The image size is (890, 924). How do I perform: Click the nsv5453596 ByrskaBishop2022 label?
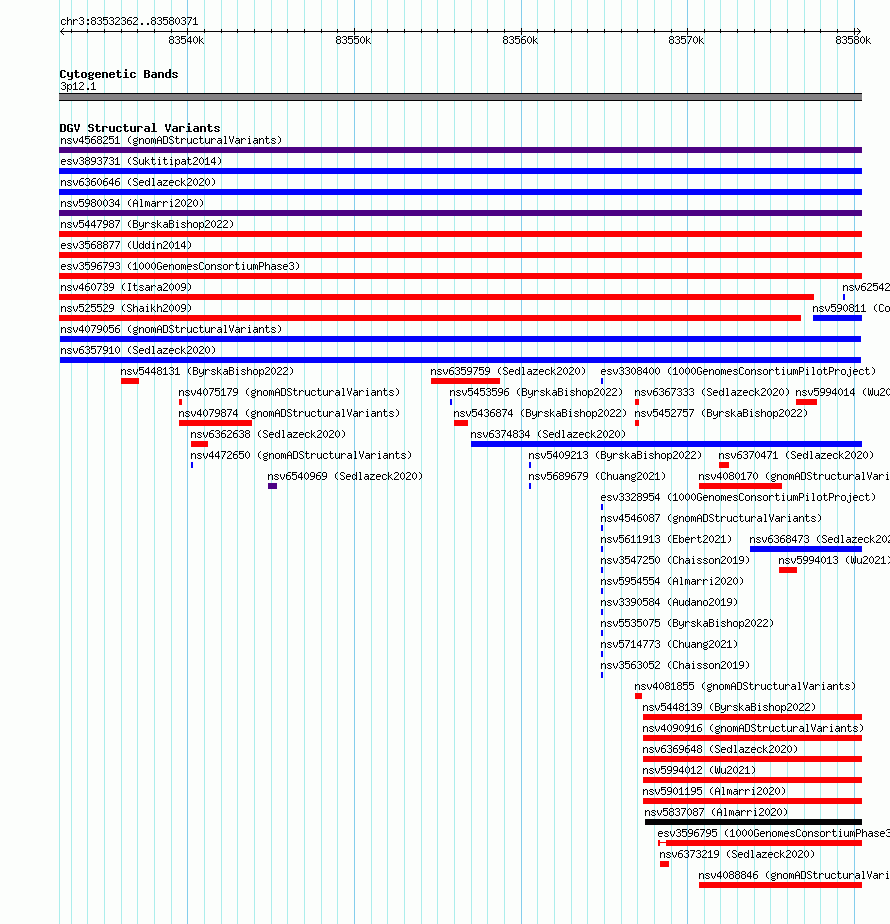(536, 392)
